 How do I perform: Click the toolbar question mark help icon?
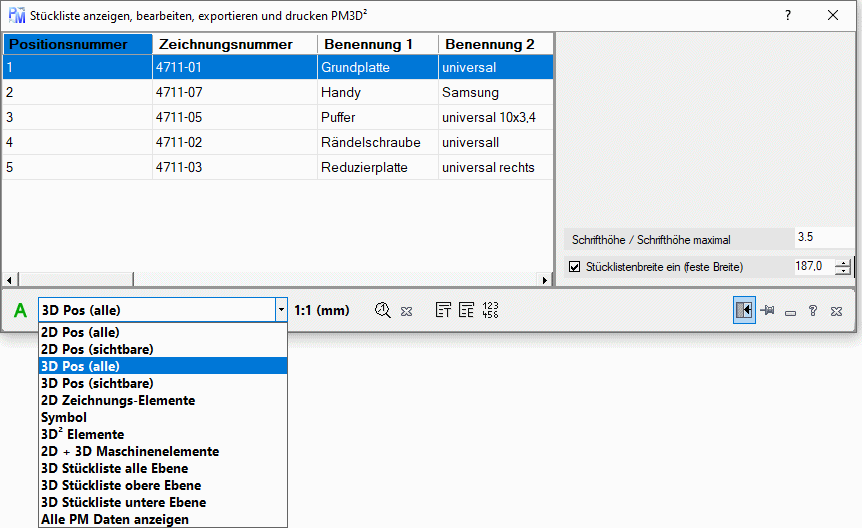(x=813, y=311)
